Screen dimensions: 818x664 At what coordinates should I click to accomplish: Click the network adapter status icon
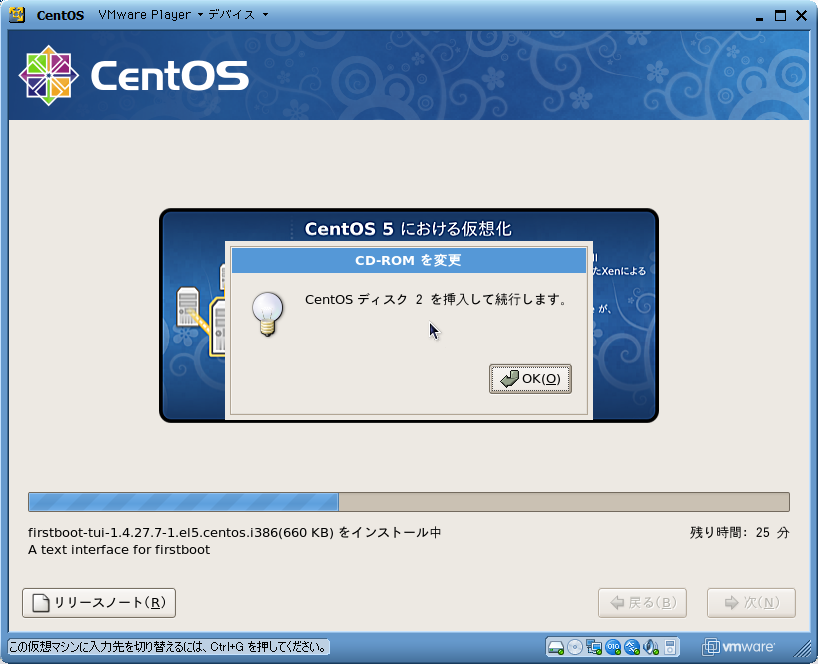[x=594, y=647]
